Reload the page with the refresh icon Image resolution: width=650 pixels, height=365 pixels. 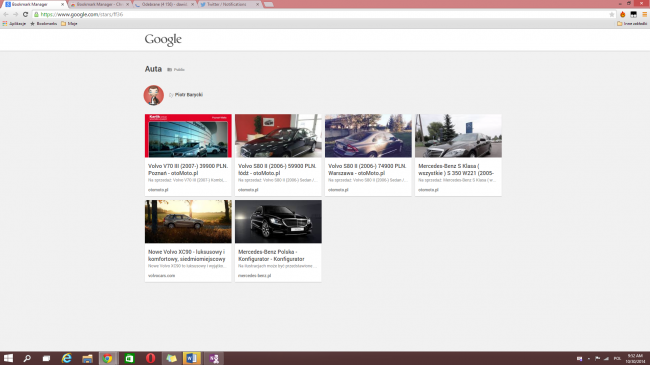tap(25, 14)
